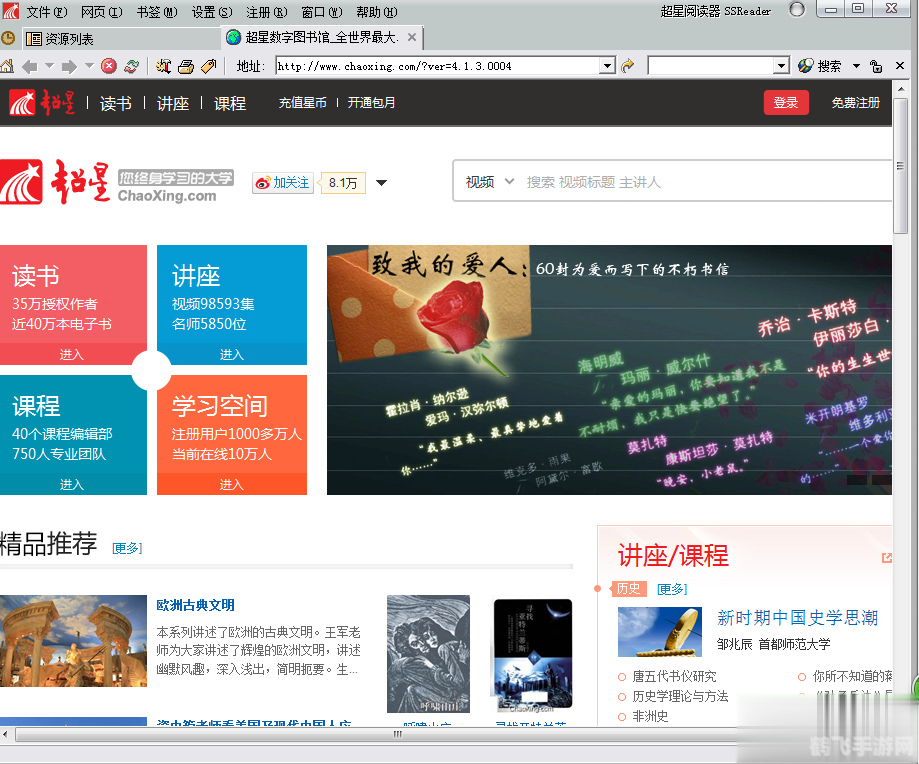Click the red 登录 login button

[x=786, y=102]
